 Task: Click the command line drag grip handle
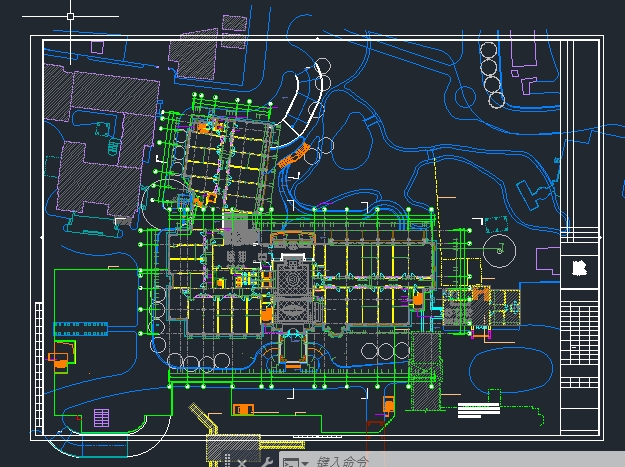point(227,460)
